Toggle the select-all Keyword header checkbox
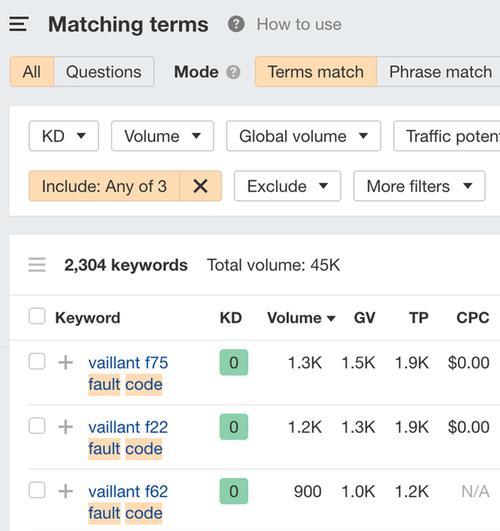500x531 pixels. click(37, 316)
